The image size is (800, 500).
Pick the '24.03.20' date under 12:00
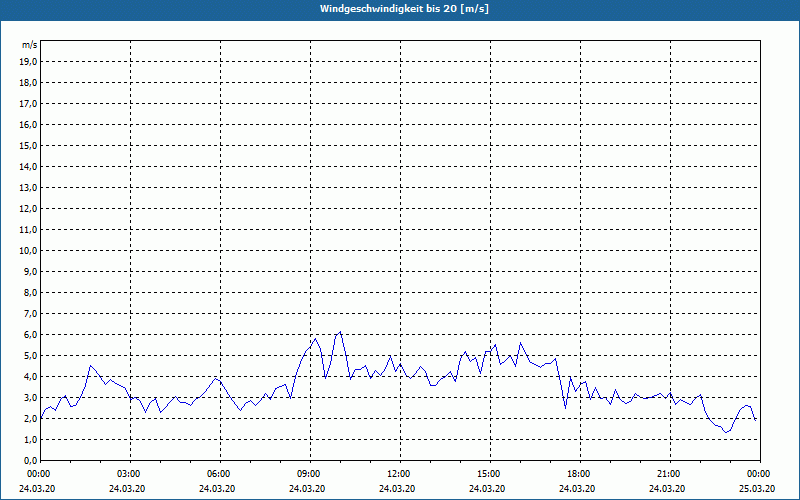pos(397,489)
